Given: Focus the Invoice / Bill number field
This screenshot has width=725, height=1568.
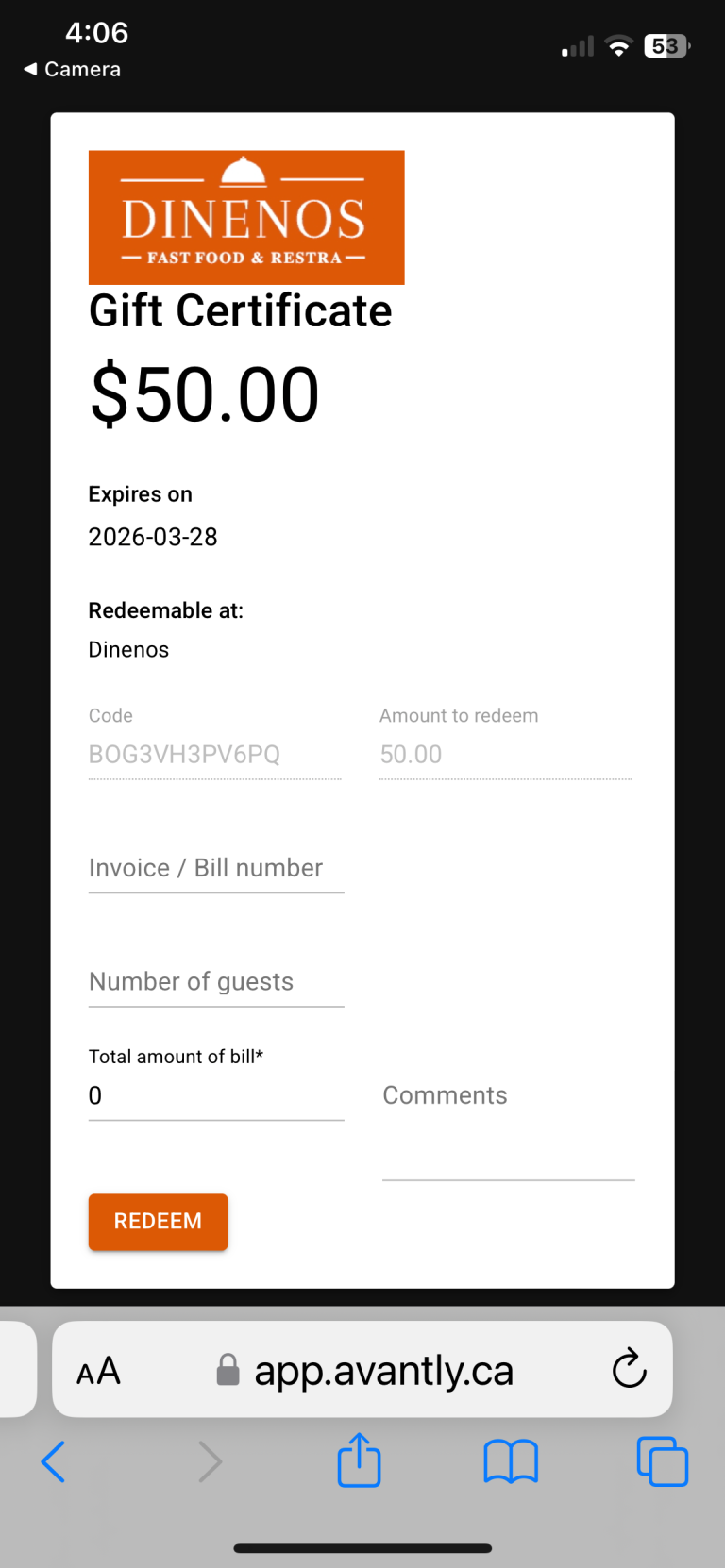Looking at the screenshot, I should (216, 868).
